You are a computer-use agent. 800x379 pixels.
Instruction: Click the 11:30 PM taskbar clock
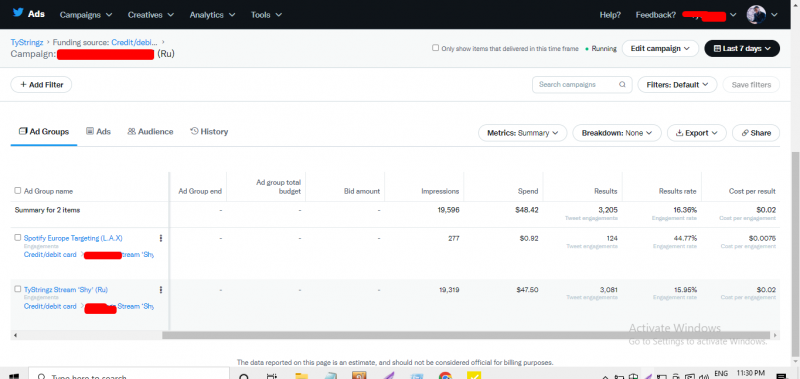coord(751,374)
